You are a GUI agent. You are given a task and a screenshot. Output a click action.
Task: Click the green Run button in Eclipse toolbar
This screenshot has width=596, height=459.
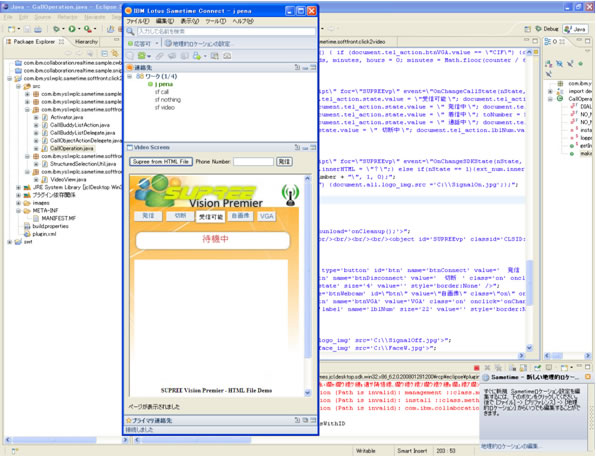[x=72, y=29]
